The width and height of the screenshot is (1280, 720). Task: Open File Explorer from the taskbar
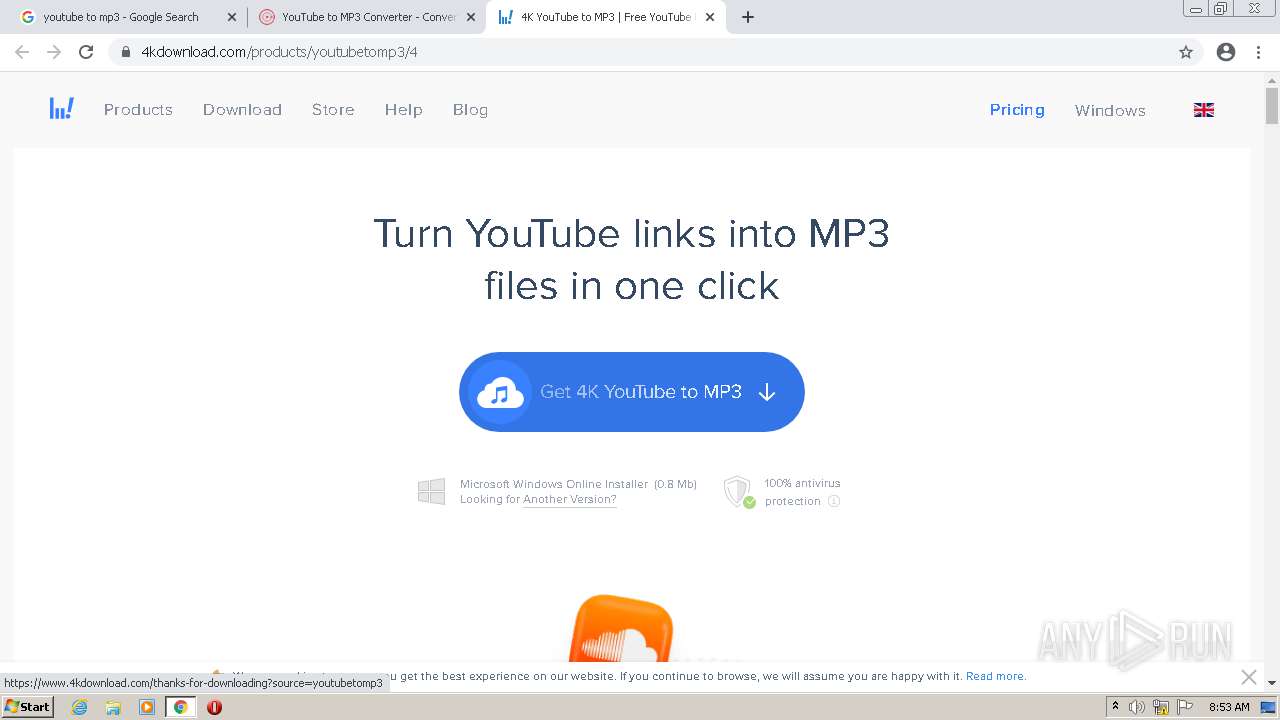pos(113,707)
